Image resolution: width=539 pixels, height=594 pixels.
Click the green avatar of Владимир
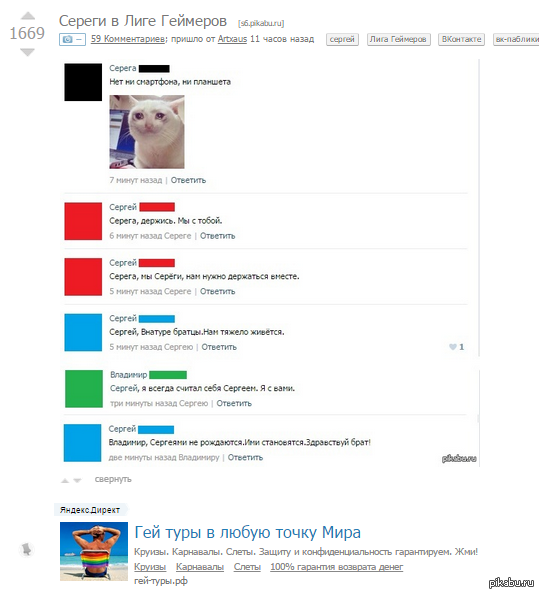[x=84, y=389]
